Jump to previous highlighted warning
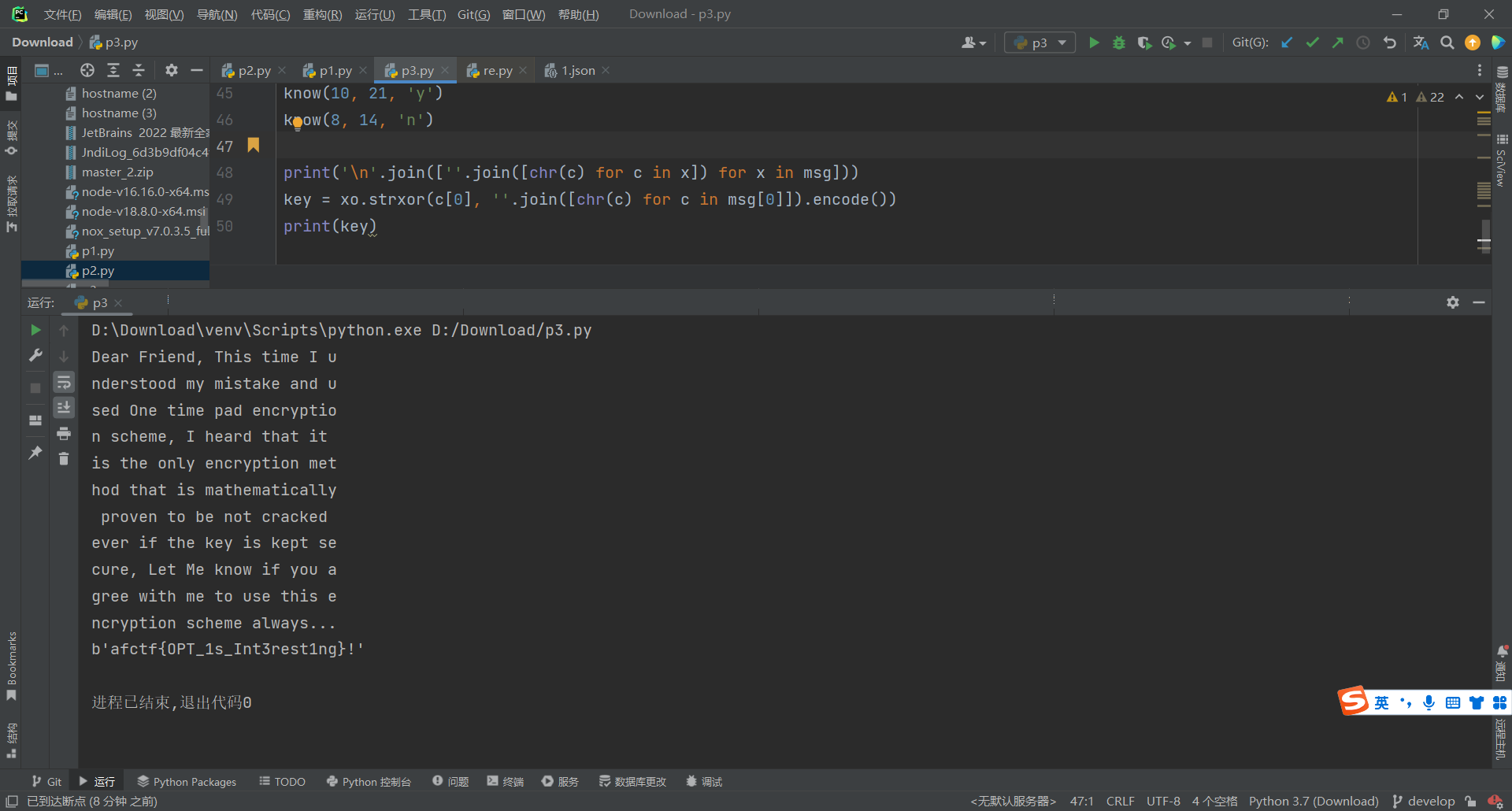1512x811 pixels. (1459, 97)
